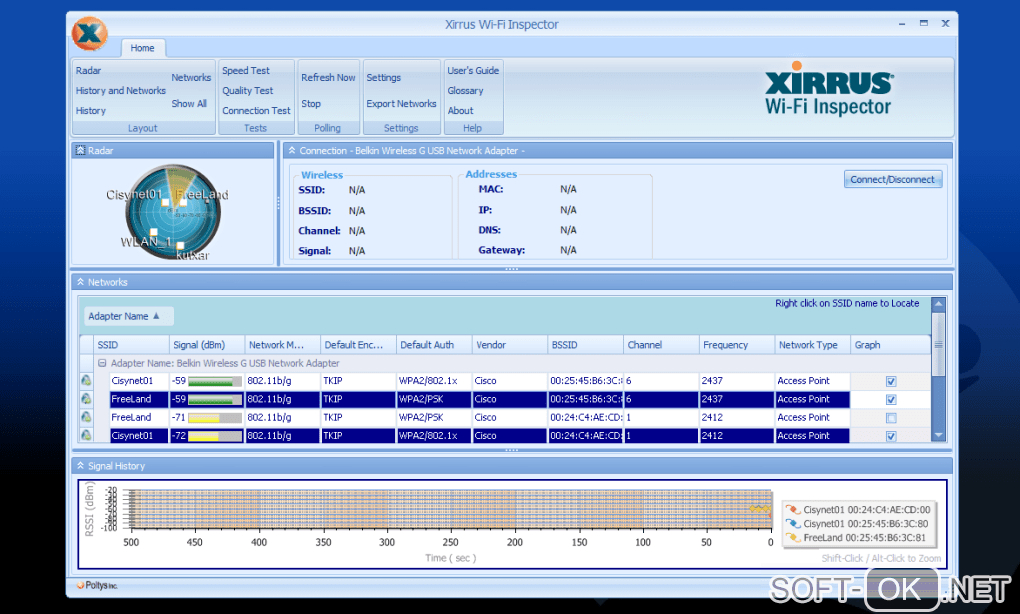The width and height of the screenshot is (1020, 614).
Task: Select SSID cell 'FreeLand' with -71 signal
Action: click(139, 418)
